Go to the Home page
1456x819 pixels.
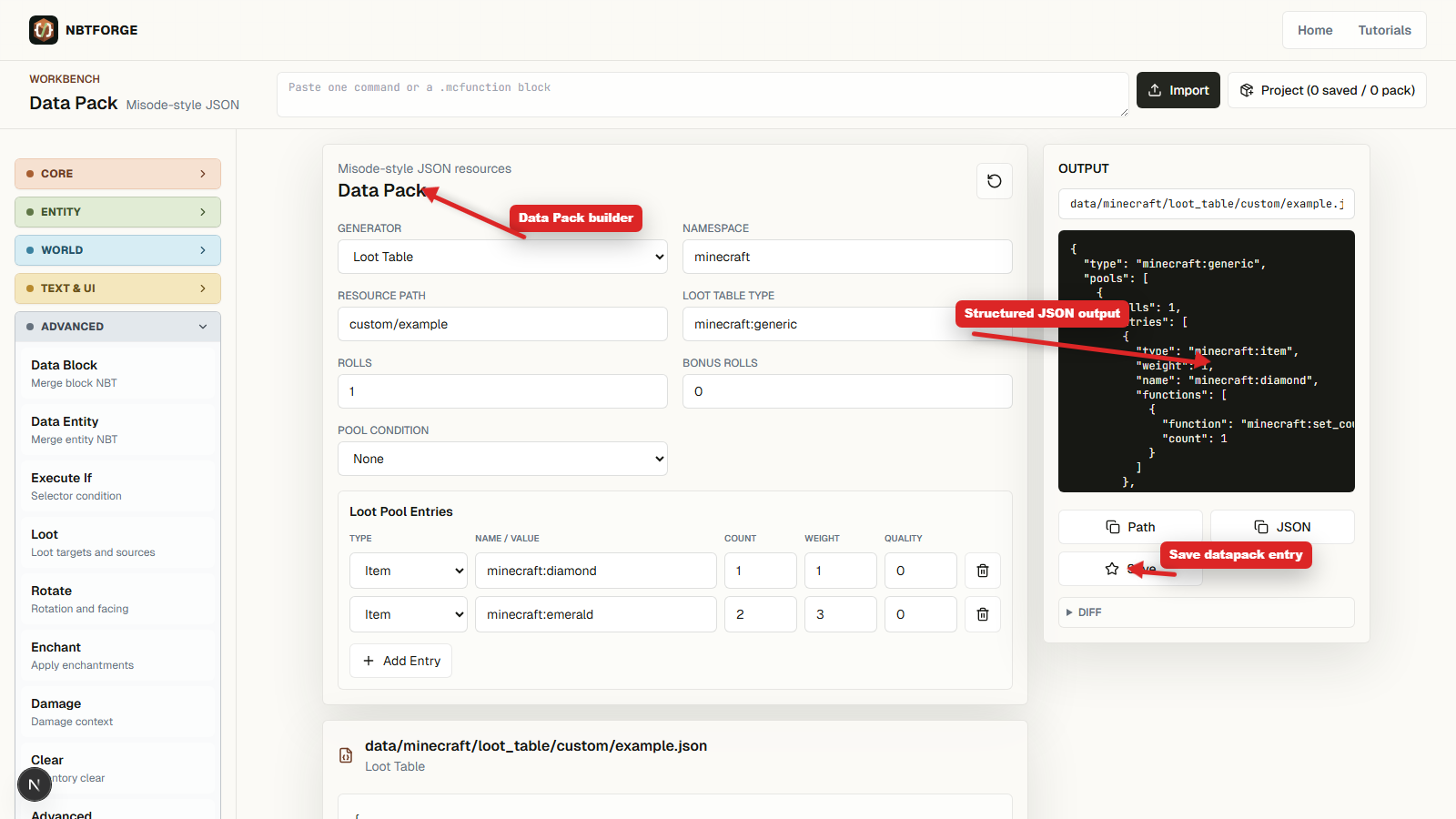(x=1315, y=30)
